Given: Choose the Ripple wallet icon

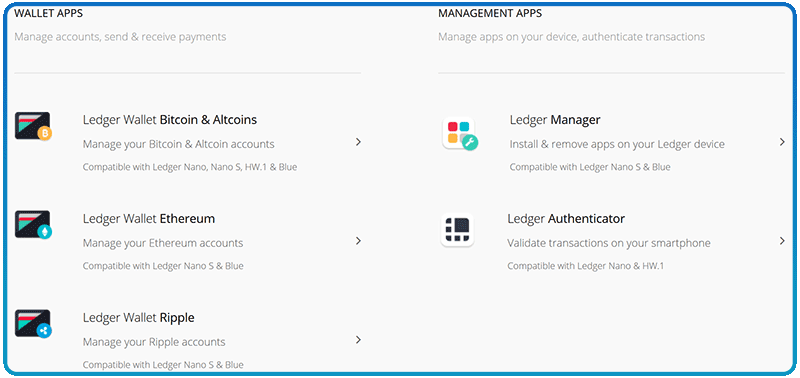Looking at the screenshot, I should 33,324.
